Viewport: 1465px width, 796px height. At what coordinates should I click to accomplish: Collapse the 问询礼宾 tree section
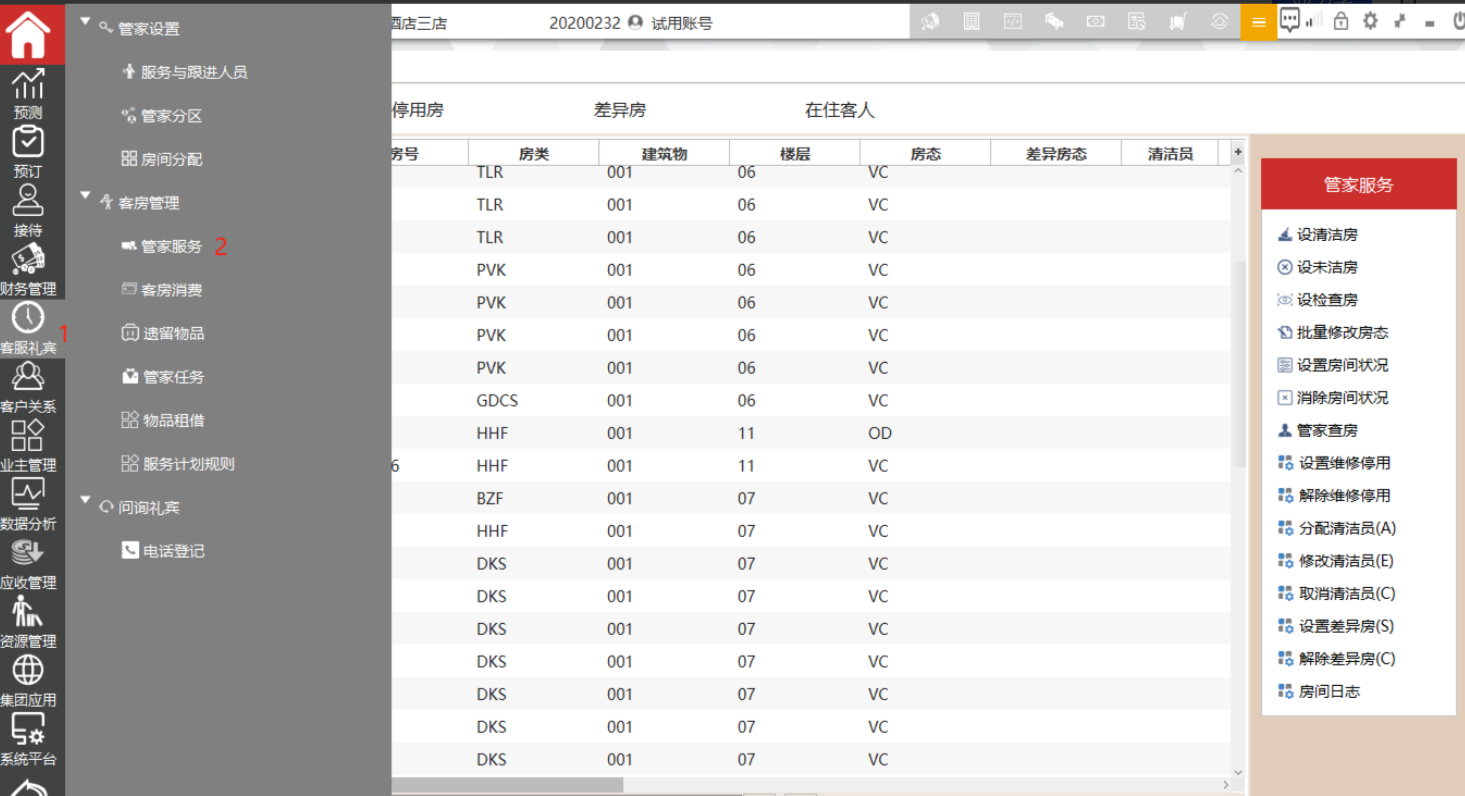[85, 501]
